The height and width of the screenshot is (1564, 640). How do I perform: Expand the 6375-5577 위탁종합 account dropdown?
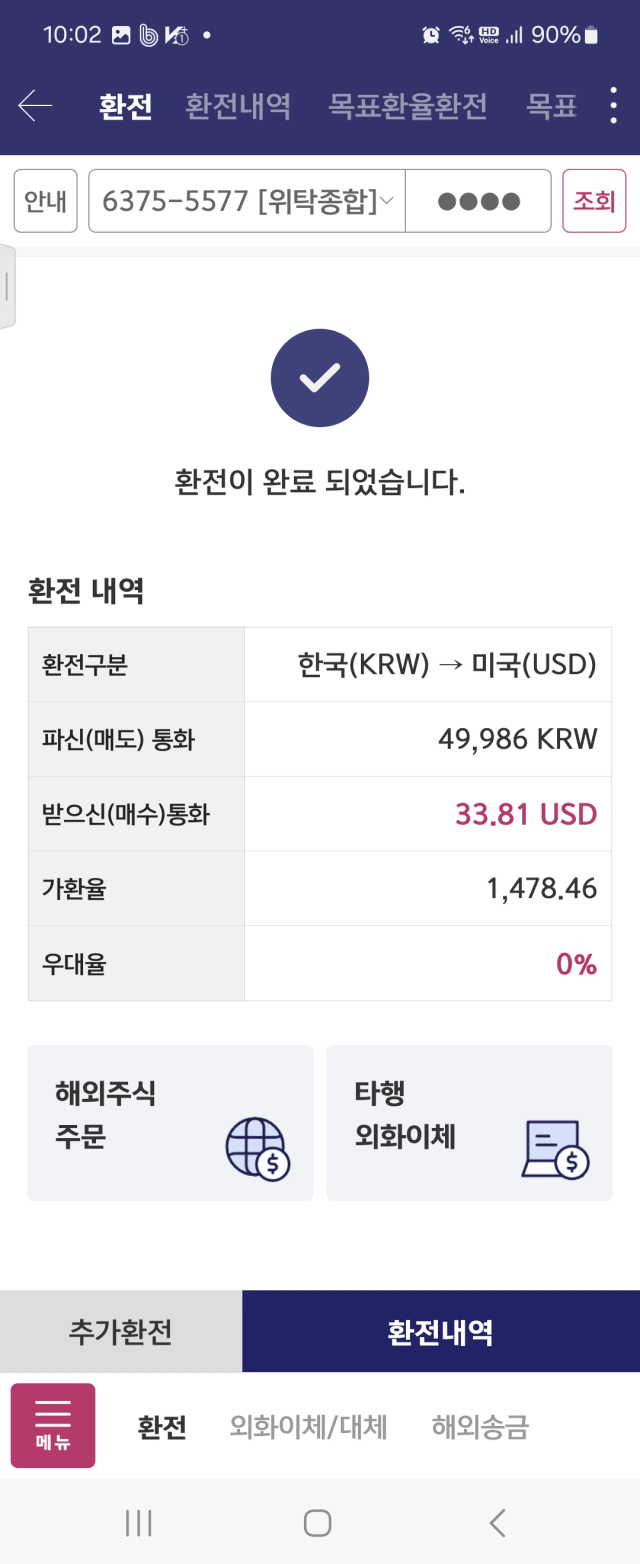click(247, 201)
